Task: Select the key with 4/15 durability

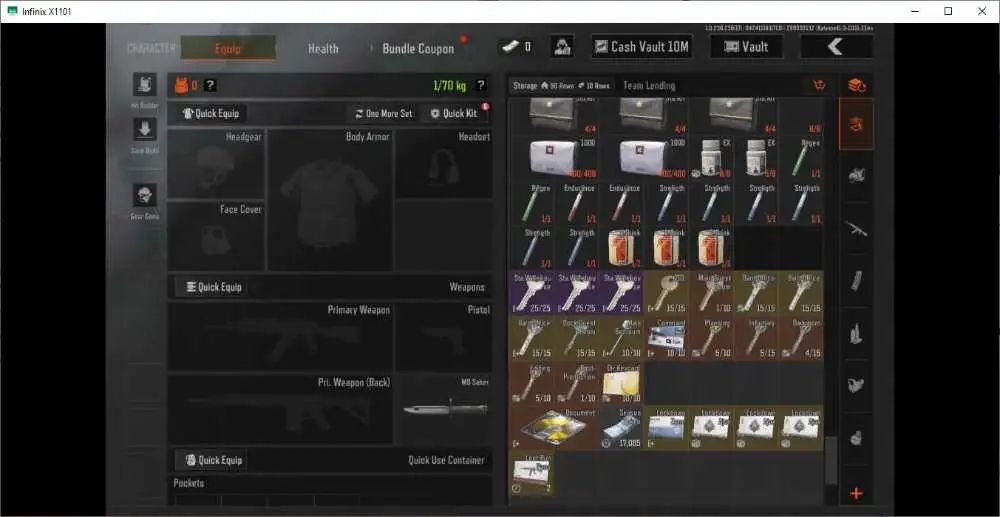Action: pos(801,338)
